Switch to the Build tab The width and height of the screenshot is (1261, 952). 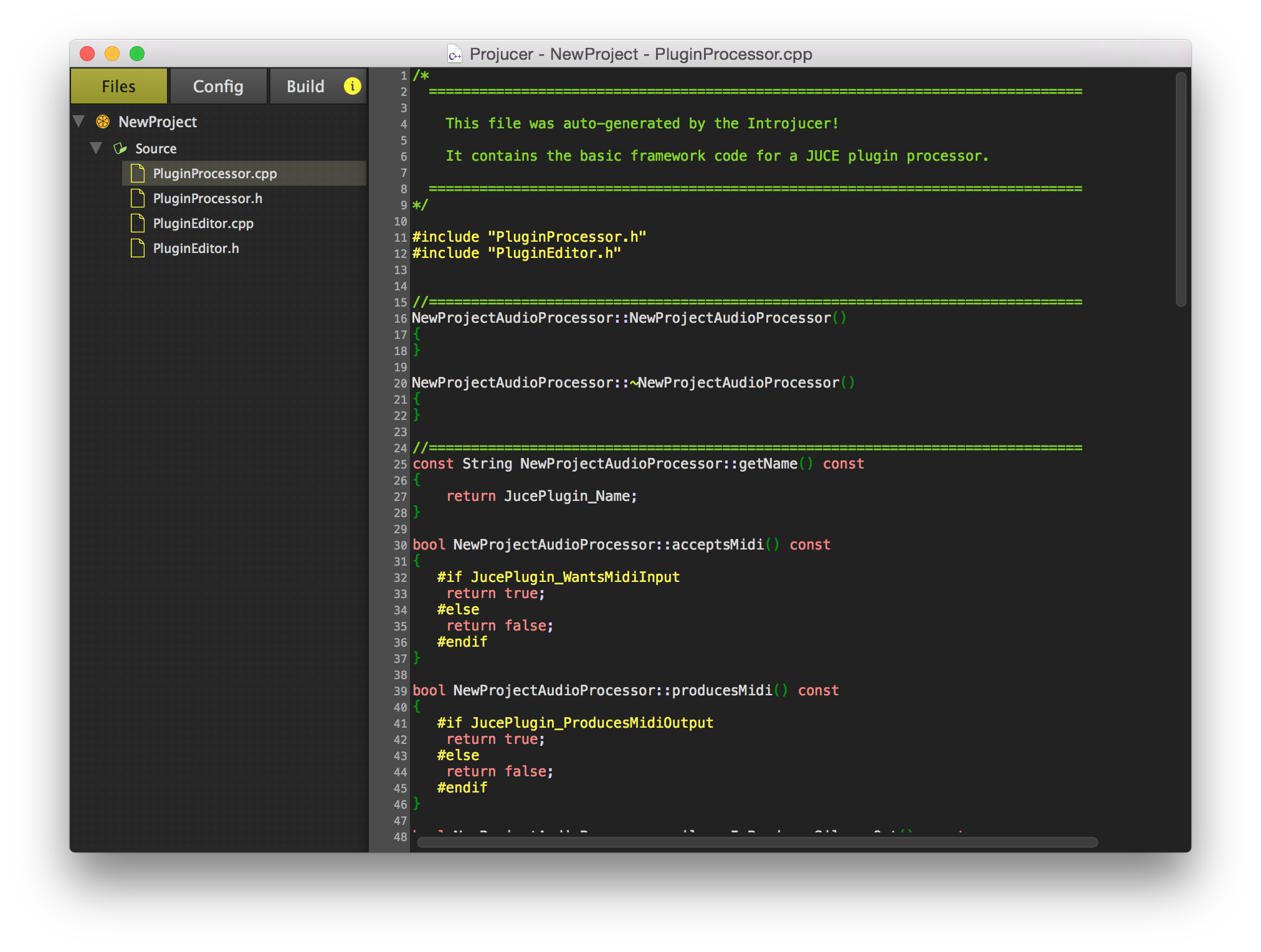point(305,86)
